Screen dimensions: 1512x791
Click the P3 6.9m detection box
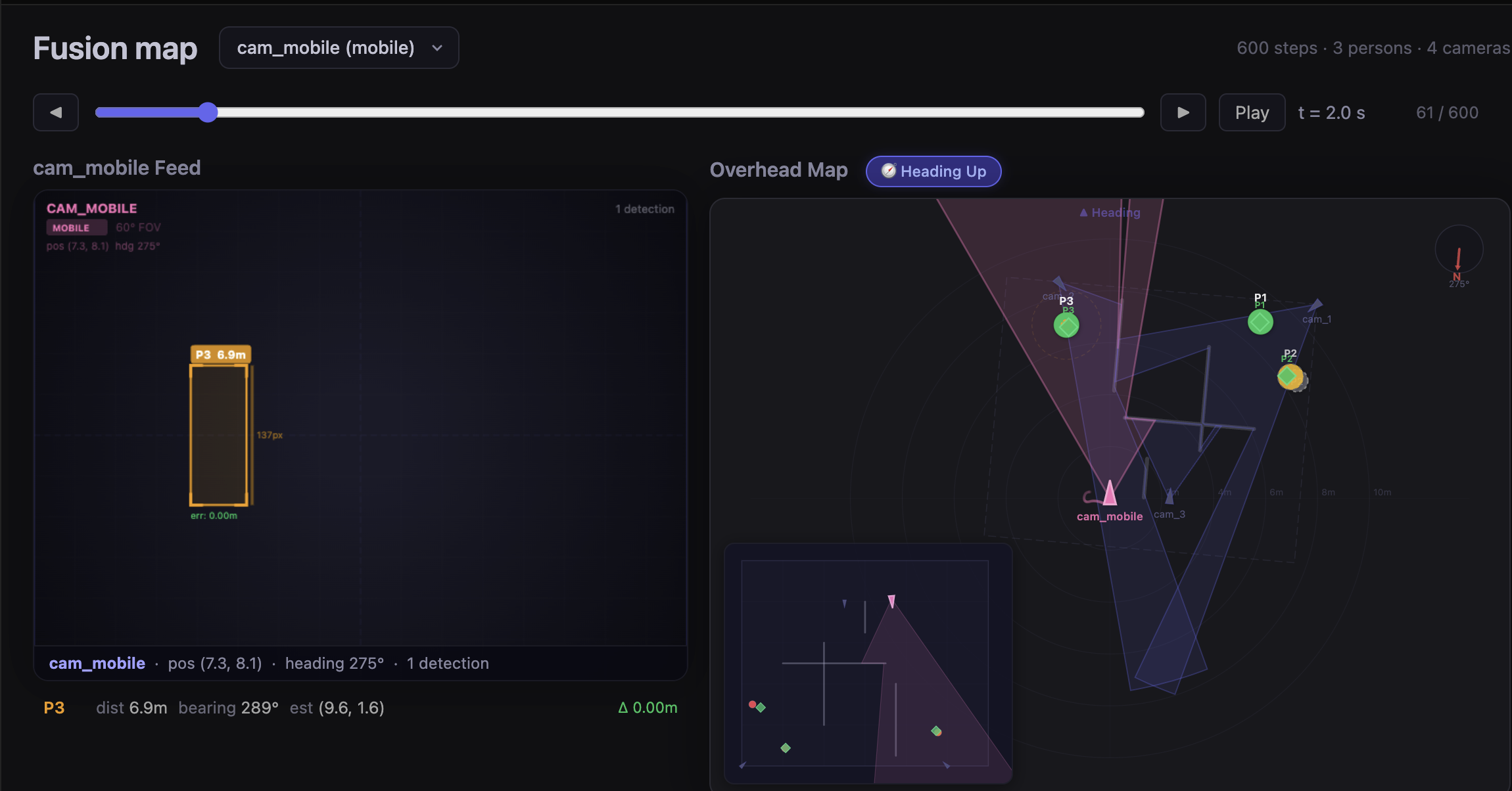pyautogui.click(x=219, y=434)
